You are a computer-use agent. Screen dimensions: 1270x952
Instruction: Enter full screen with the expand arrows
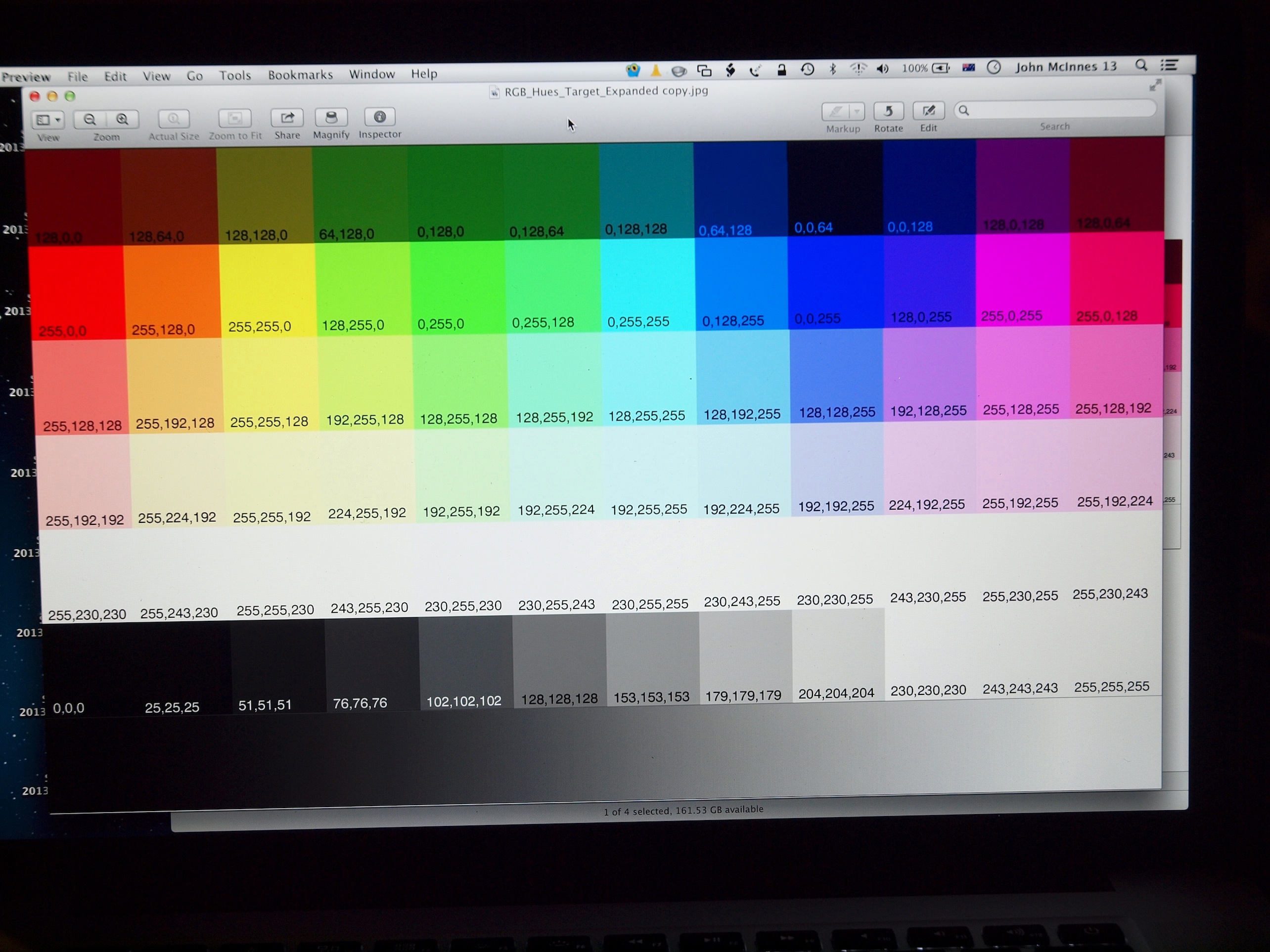click(1155, 86)
